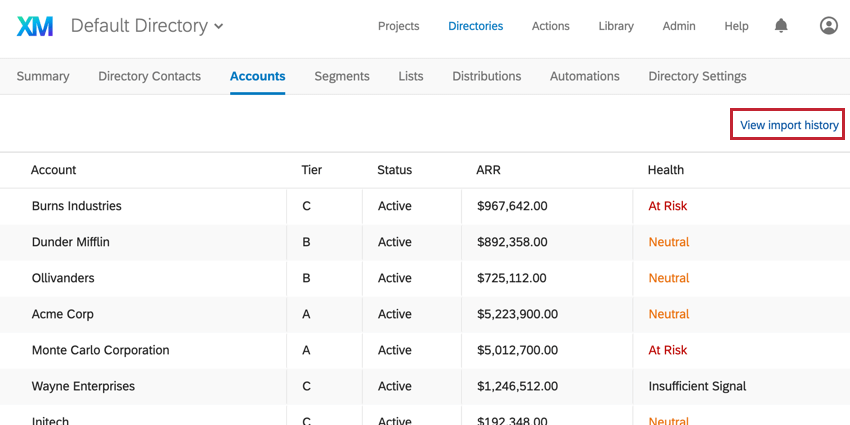Click Active status for Wayne Enterprises
The height and width of the screenshot is (425, 850).
point(395,386)
